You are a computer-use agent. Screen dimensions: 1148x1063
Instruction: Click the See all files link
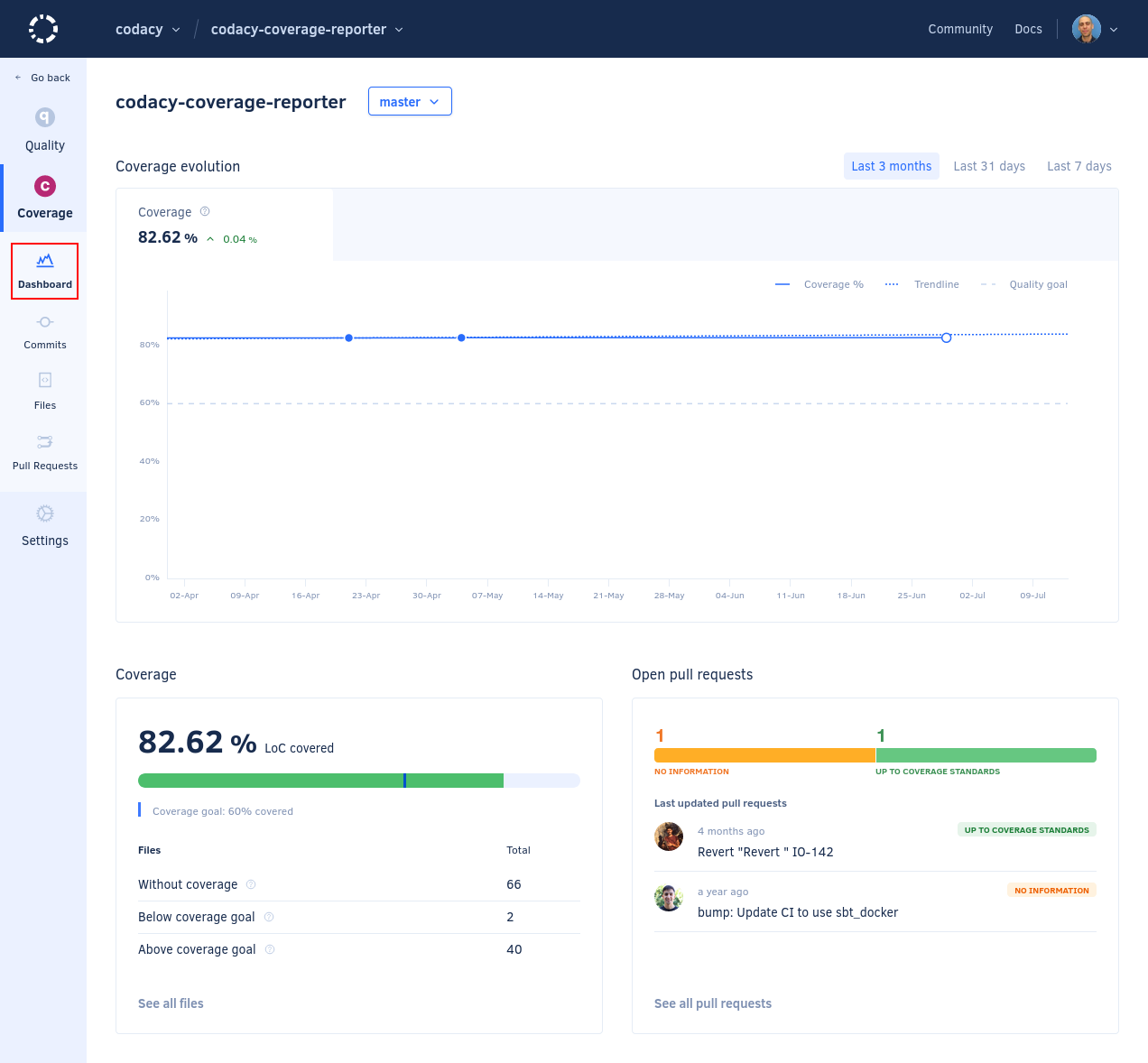[171, 1003]
